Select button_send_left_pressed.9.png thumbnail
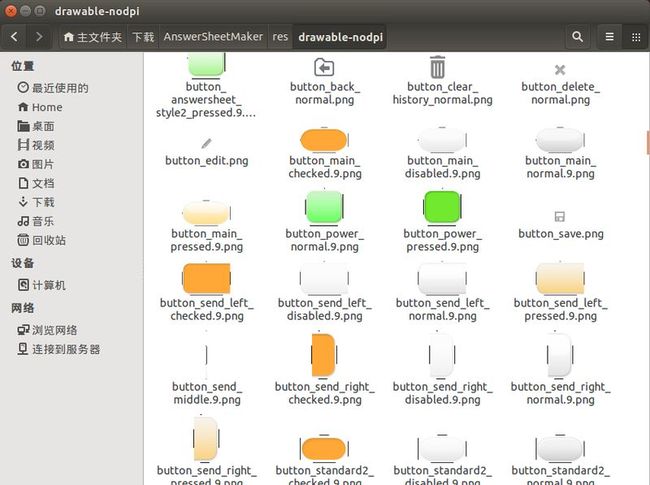Screen dimensions: 650x485 point(560,278)
